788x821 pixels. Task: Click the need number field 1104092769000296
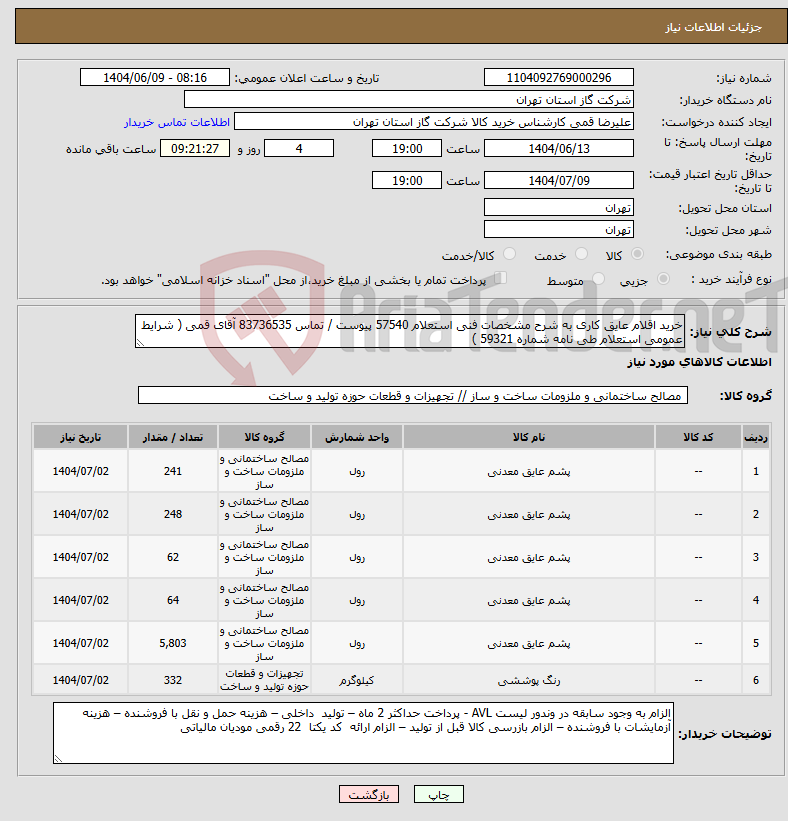[x=559, y=77]
